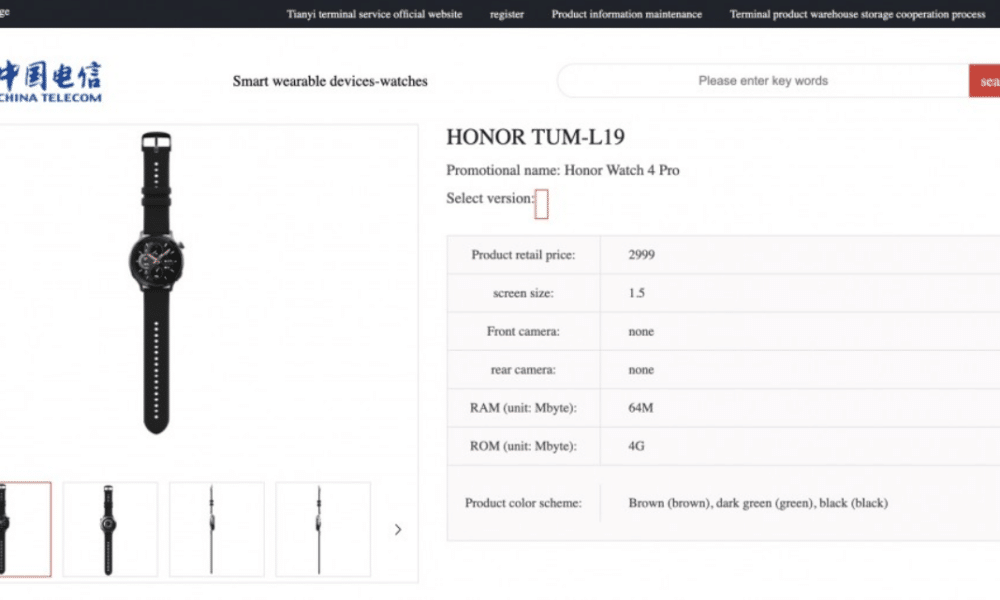Select the 'ROM (unit: Mbyte):' label cell

[524, 446]
